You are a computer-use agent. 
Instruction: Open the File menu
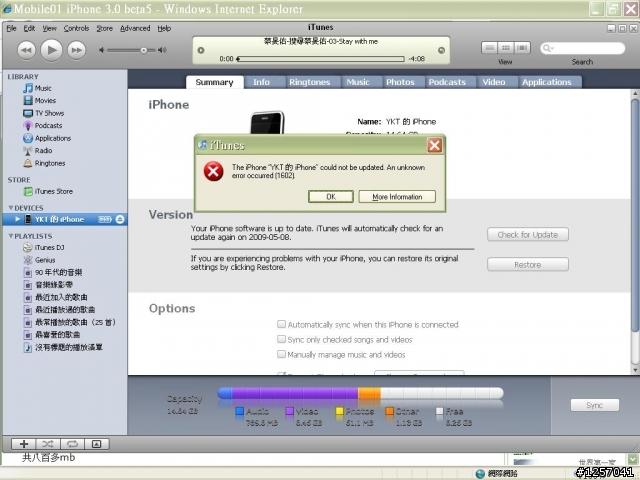(11, 28)
